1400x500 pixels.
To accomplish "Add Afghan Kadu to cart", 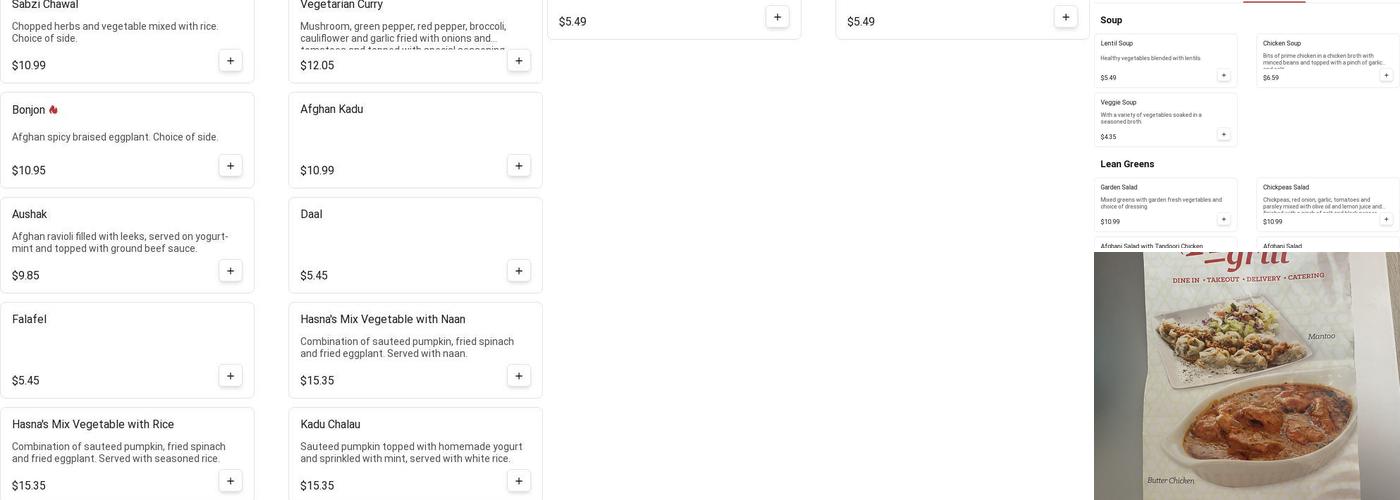I will pos(518,166).
